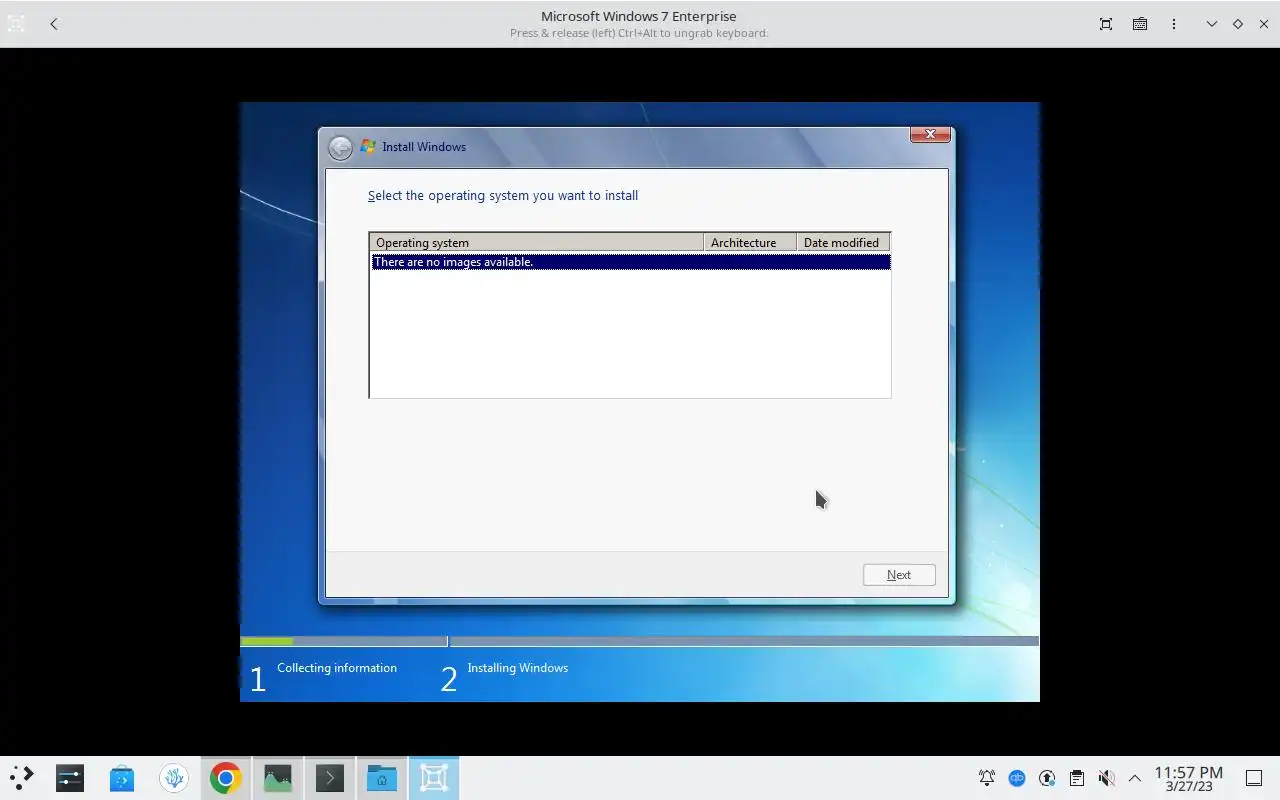Close the Boxes window
Screen dimensions: 1280x800
pyautogui.click(x=1264, y=24)
